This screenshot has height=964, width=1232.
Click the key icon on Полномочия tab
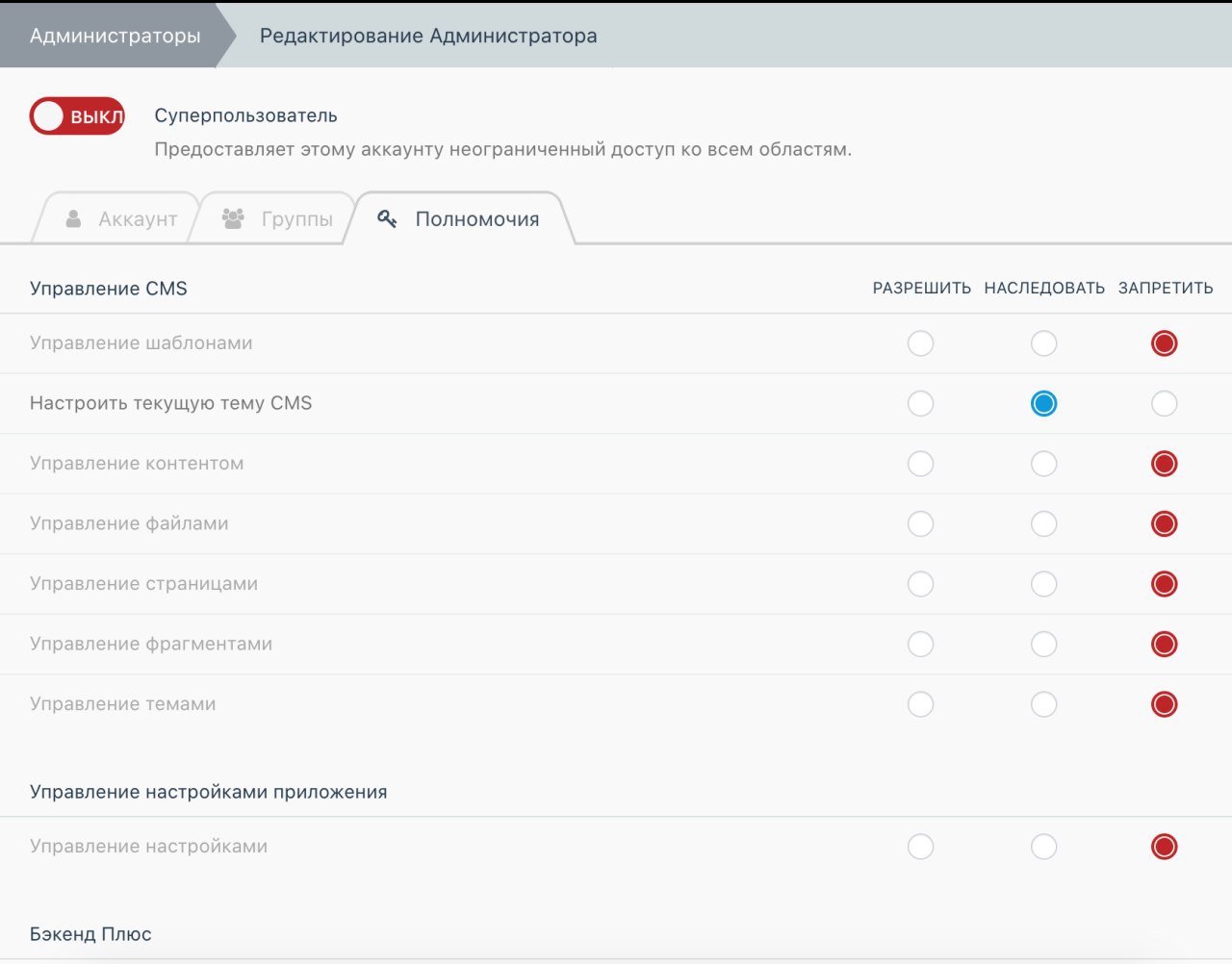387,218
